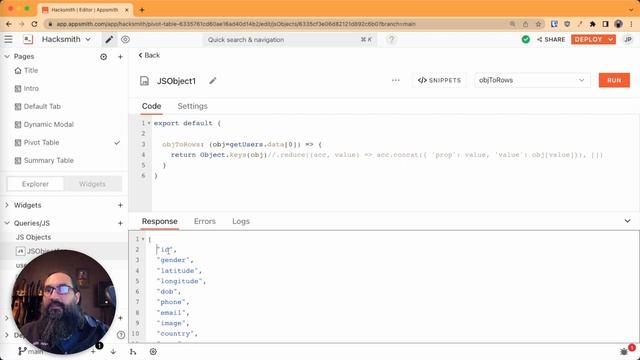The height and width of the screenshot is (360, 640).
Task: Click "country" in the response
Action: click(x=175, y=333)
